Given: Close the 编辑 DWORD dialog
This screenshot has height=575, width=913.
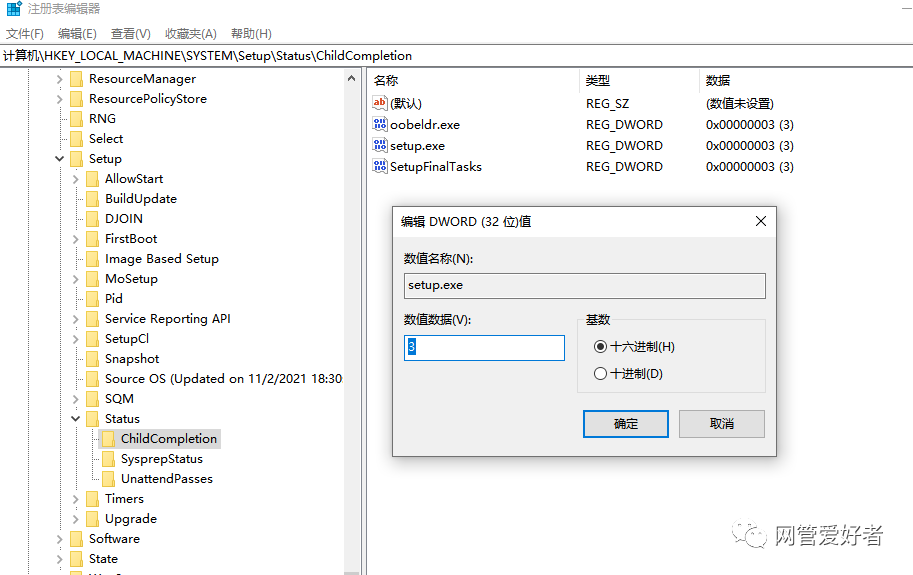Looking at the screenshot, I should tap(760, 221).
